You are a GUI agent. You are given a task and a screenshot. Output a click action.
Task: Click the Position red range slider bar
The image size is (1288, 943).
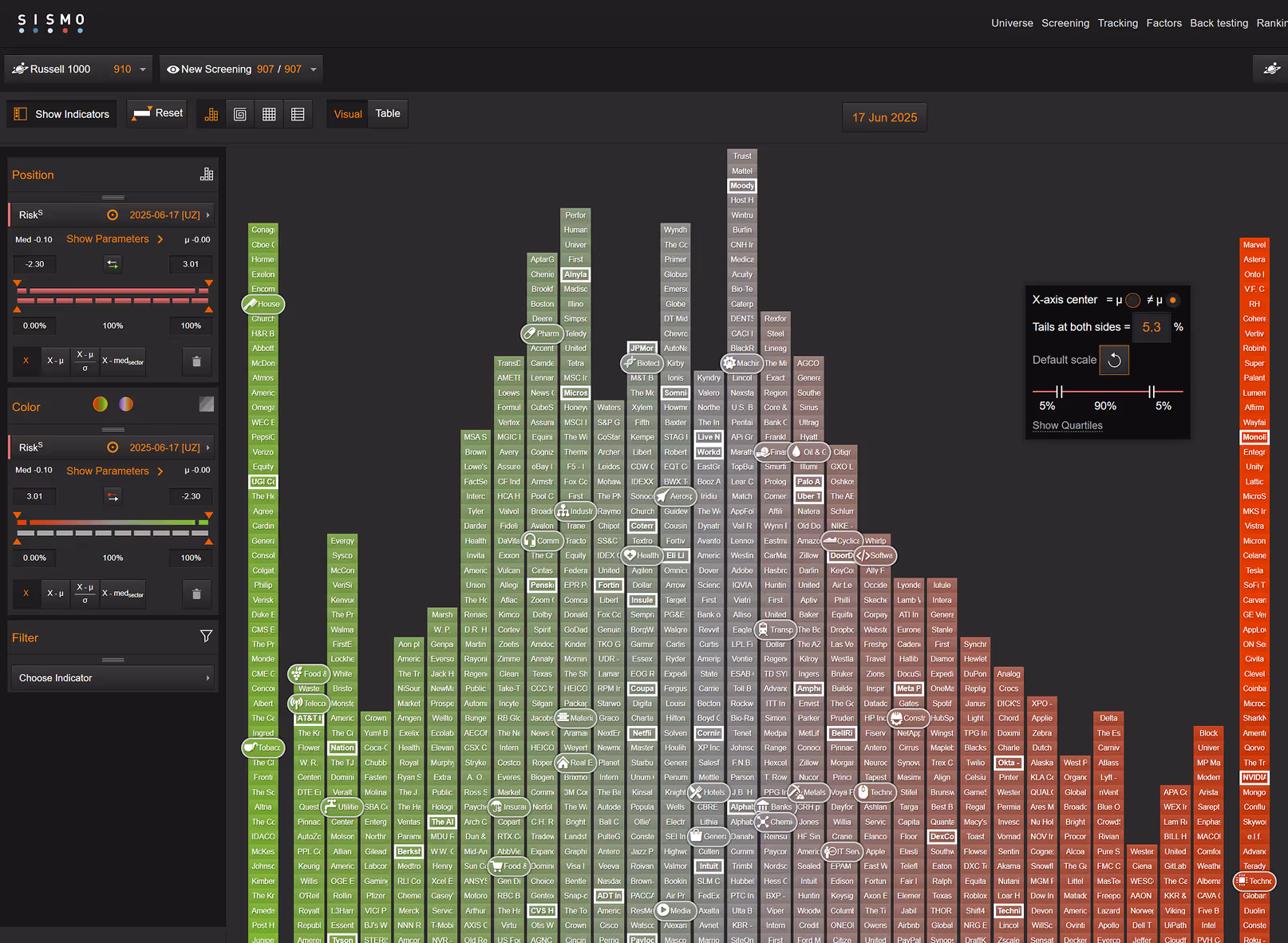[x=113, y=290]
